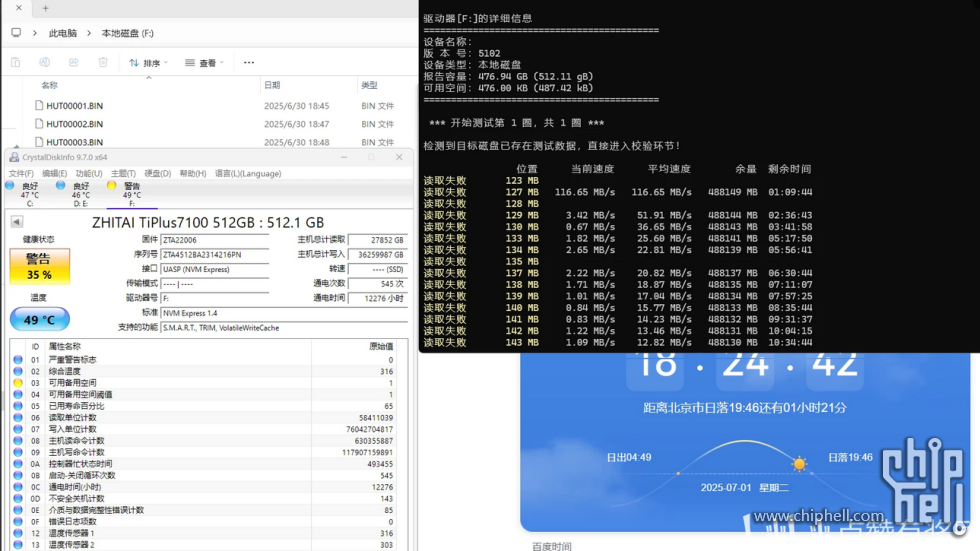
Task: Click the status circle of attribute 04 可用备用空间阈值
Action: pyautogui.click(x=18, y=394)
